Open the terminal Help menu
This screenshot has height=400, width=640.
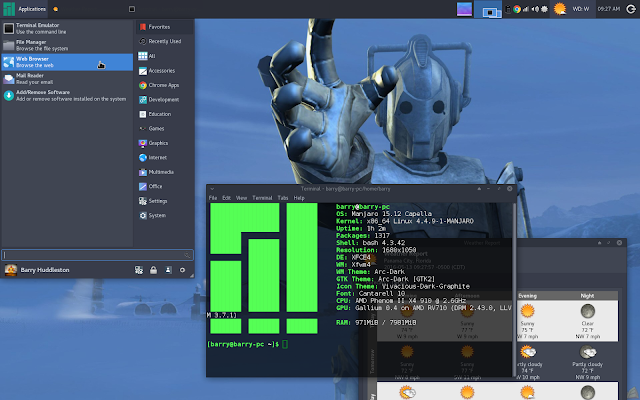[x=299, y=198]
